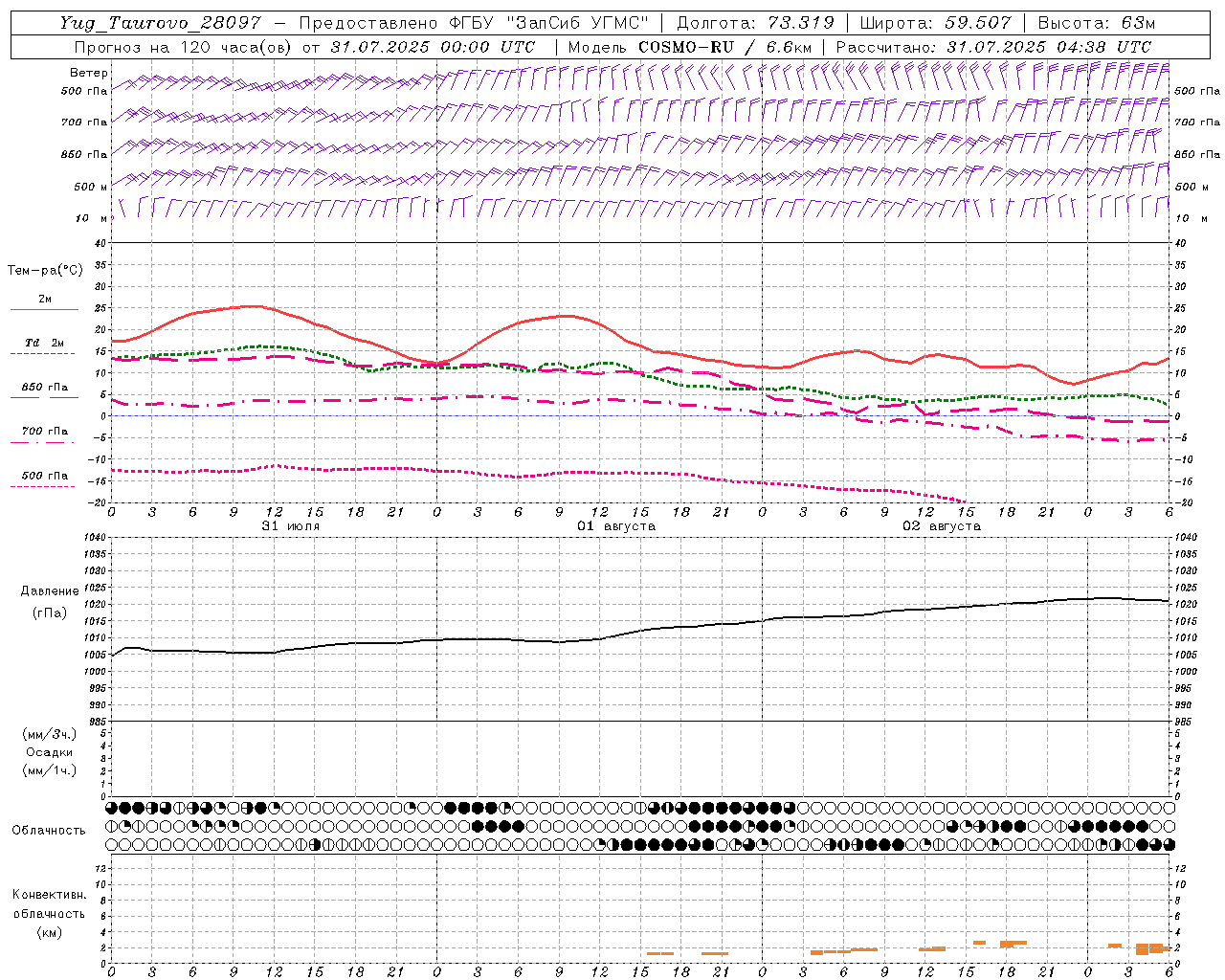Select the text Предоставлено ФГБУ "ЗапСиб УГМС"
The image size is (1225, 980).
pyautogui.click(x=475, y=23)
